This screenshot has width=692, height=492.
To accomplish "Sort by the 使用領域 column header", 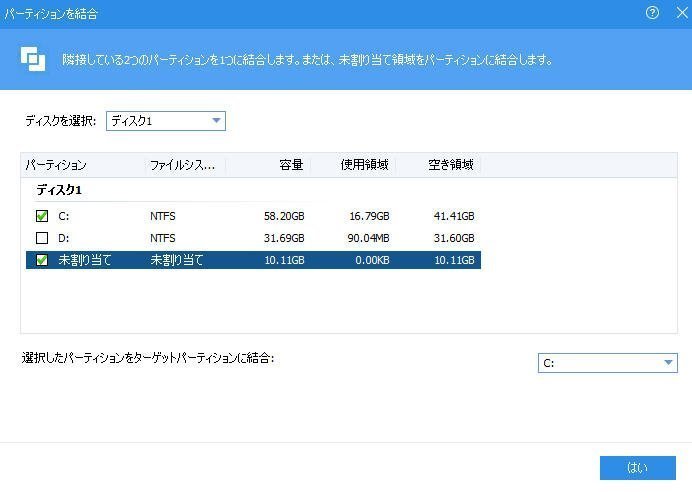I will pyautogui.click(x=365, y=165).
